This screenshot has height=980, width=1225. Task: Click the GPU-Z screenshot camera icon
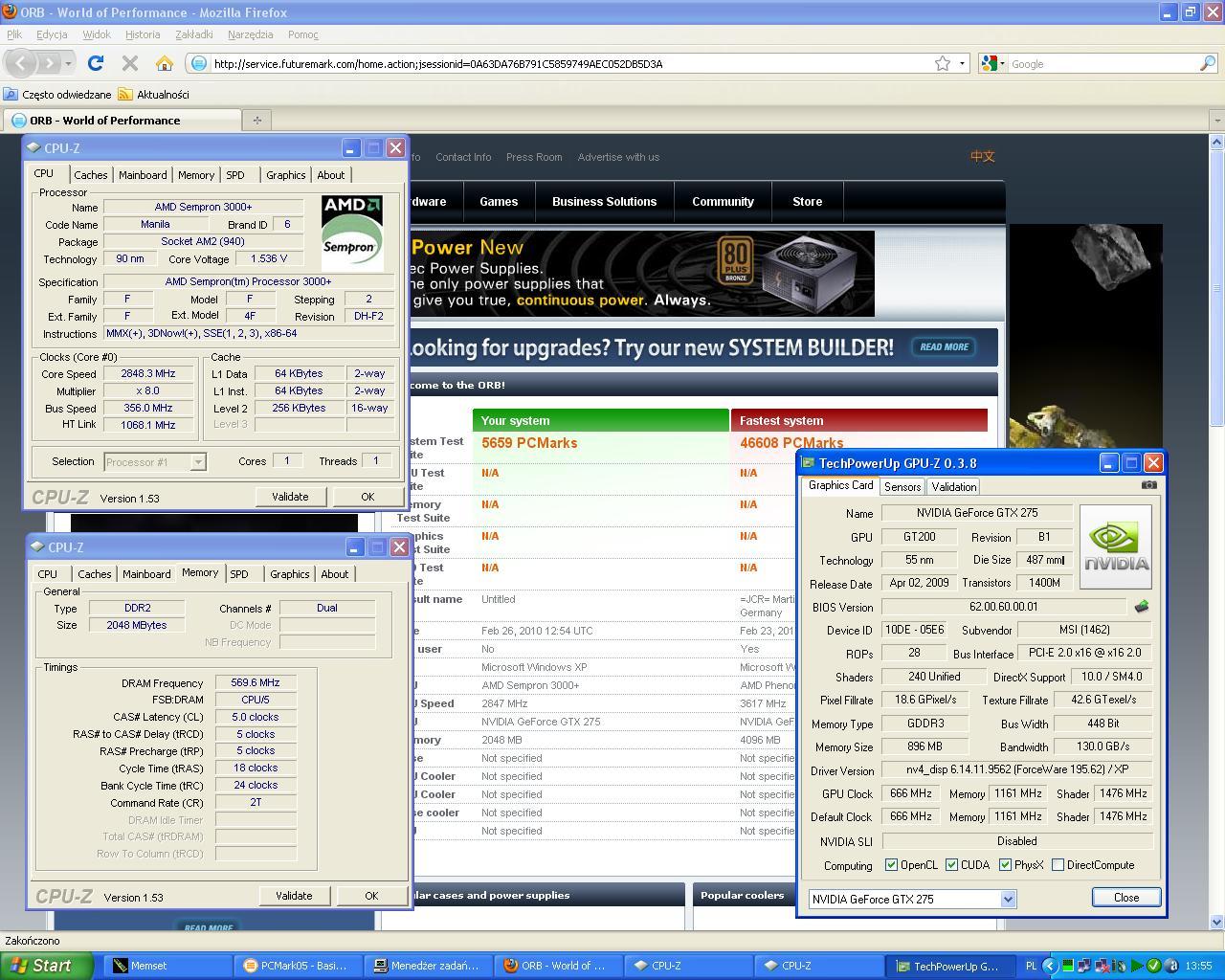tap(1149, 485)
